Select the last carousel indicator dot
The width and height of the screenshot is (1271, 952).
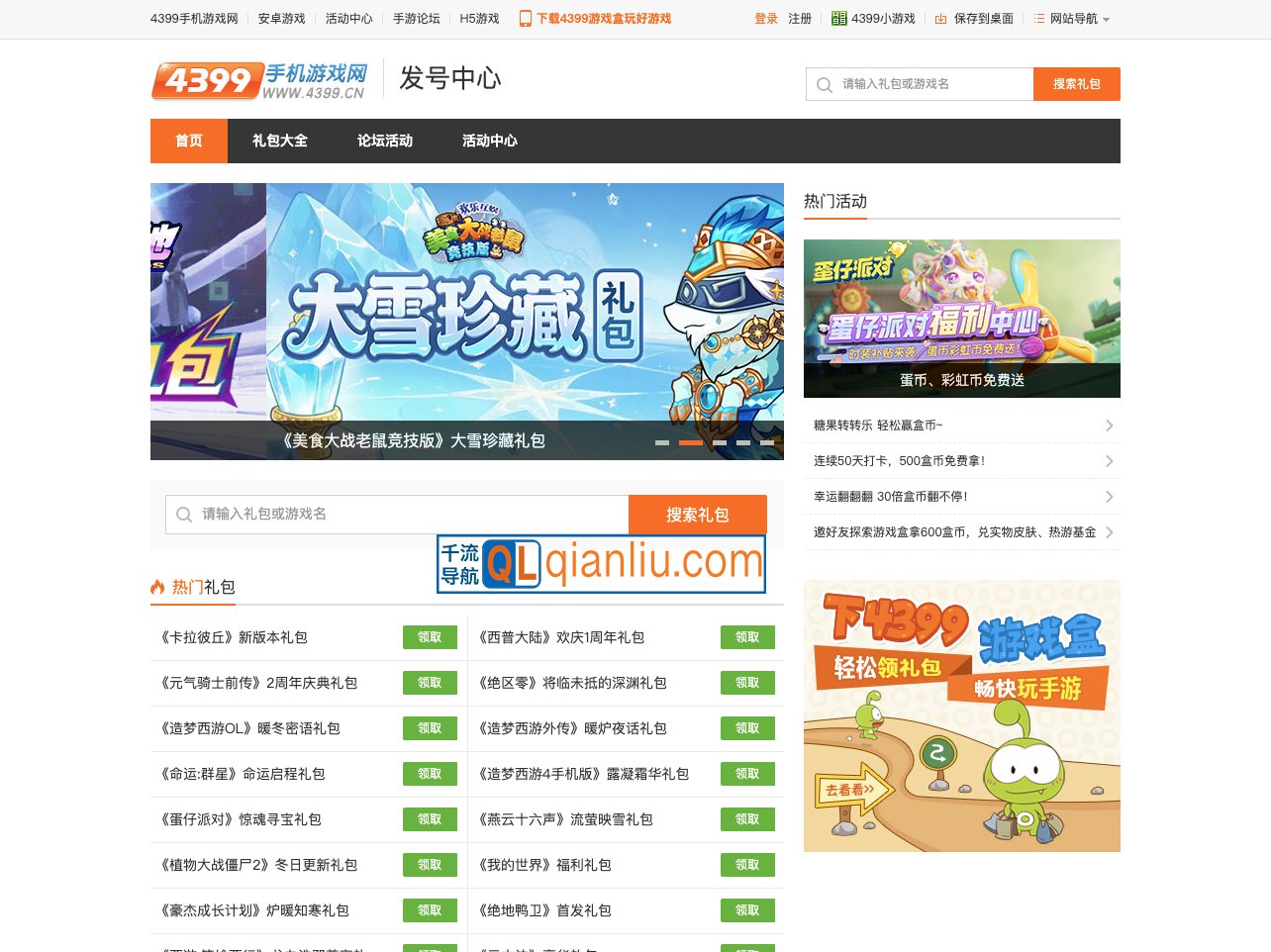click(x=769, y=442)
